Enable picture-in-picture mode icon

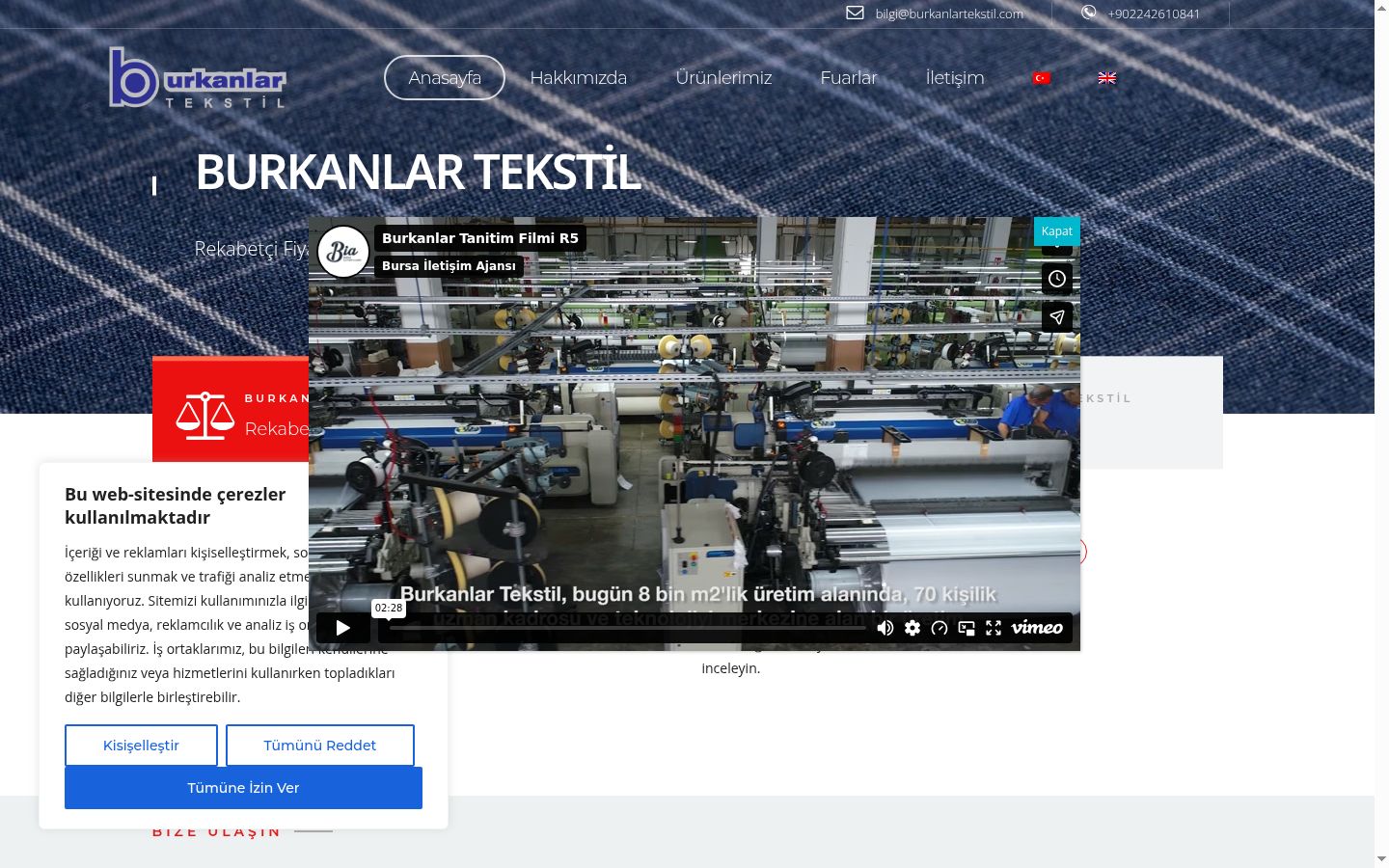tap(967, 628)
